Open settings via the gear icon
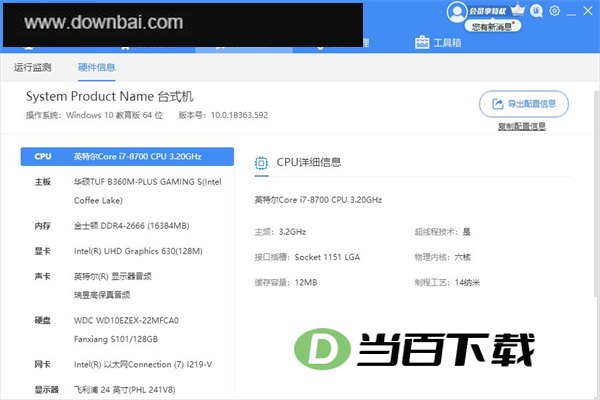The image size is (600, 400). pyautogui.click(x=554, y=11)
